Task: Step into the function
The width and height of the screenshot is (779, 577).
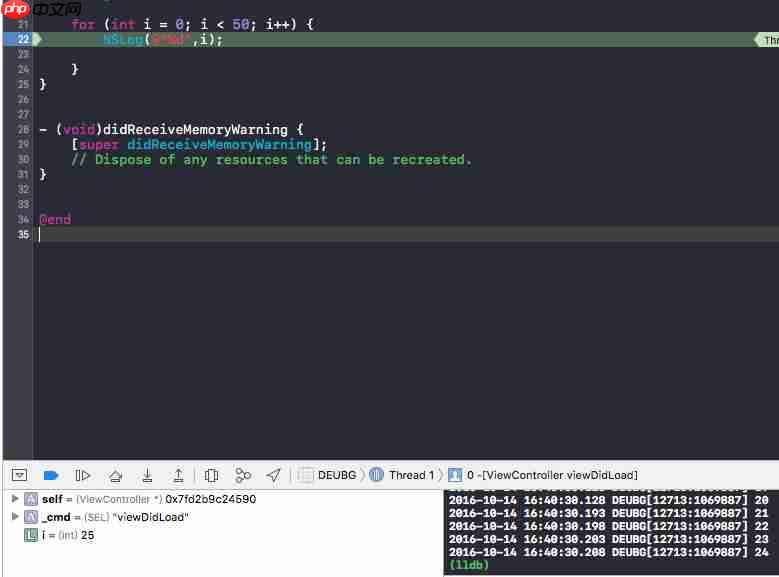Action: click(147, 476)
